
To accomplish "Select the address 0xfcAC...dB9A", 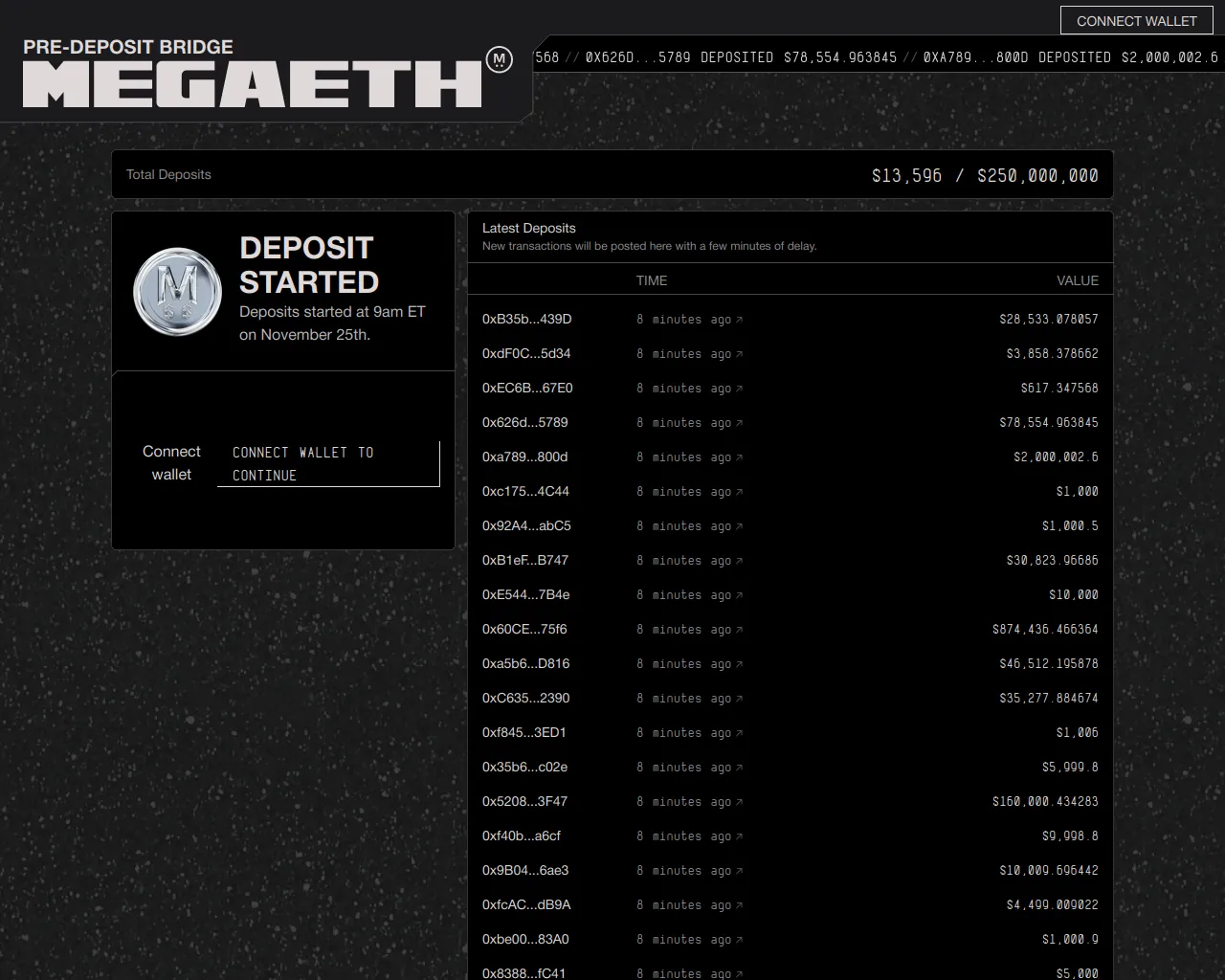I will tap(526, 904).
